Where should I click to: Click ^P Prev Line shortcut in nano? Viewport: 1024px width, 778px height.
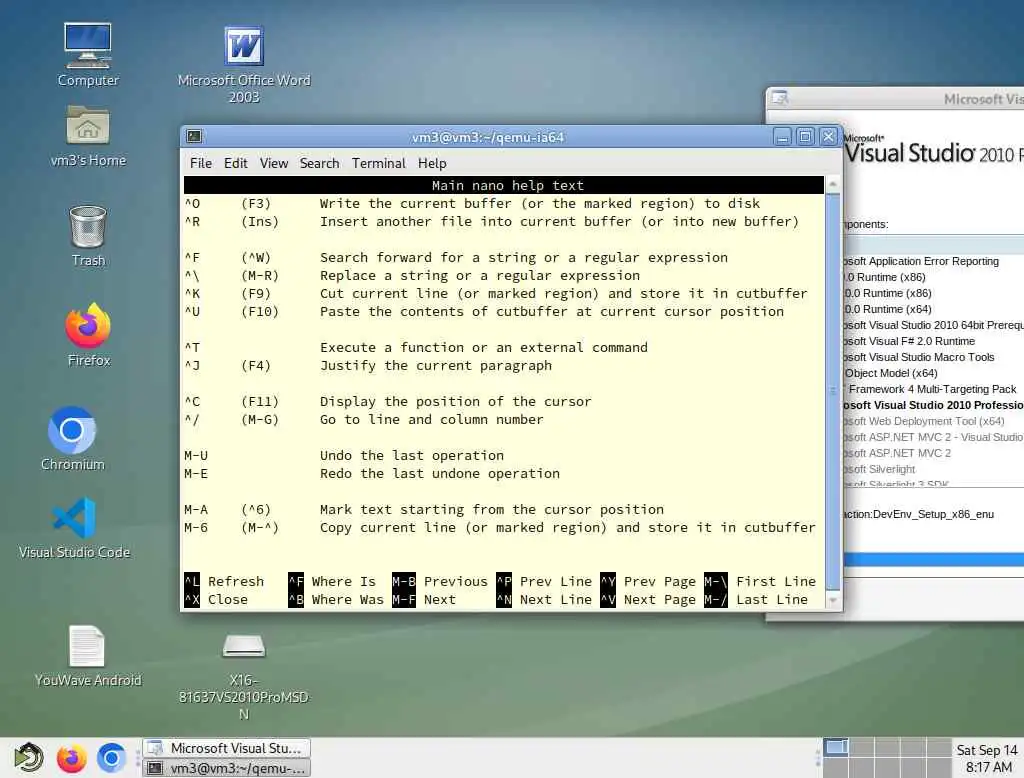[544, 581]
